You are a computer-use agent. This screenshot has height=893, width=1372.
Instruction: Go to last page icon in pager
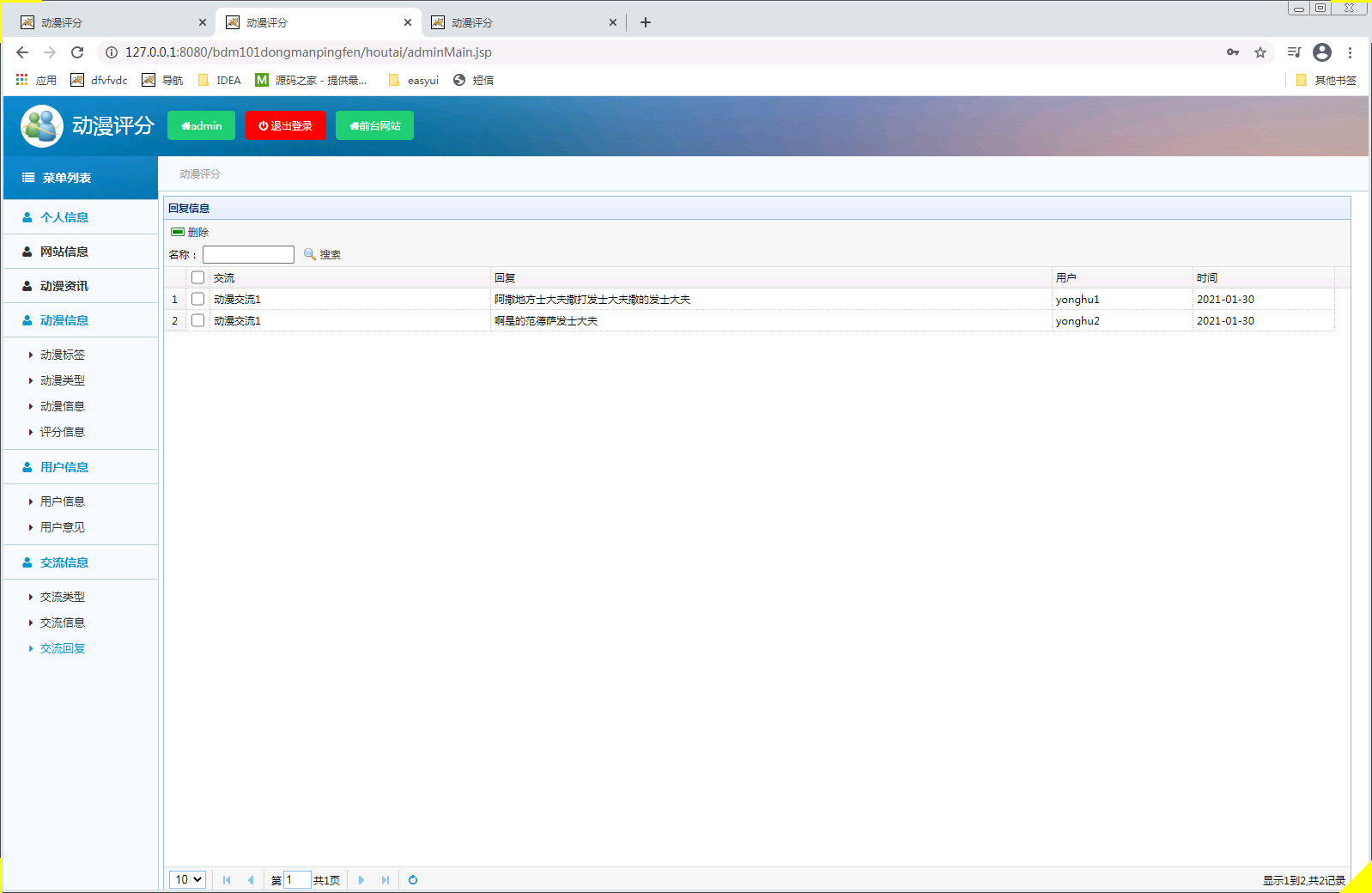(385, 880)
